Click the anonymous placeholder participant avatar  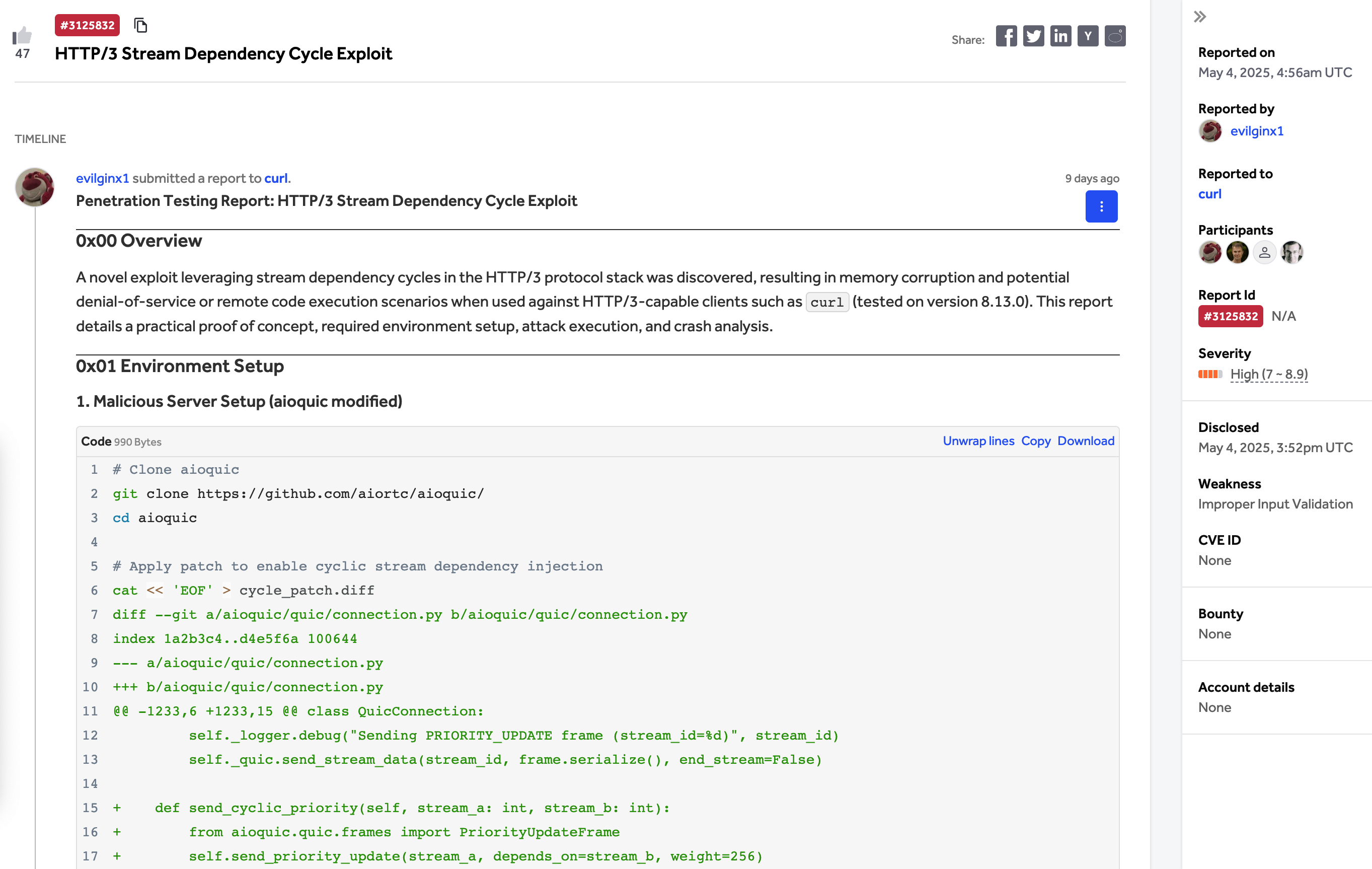click(x=1264, y=252)
